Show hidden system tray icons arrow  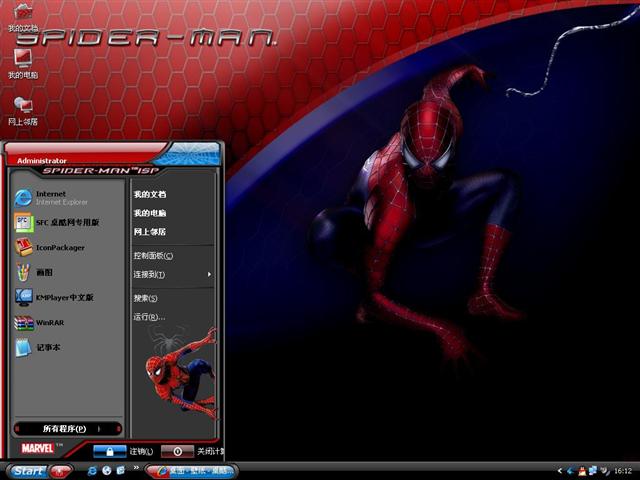(560, 470)
